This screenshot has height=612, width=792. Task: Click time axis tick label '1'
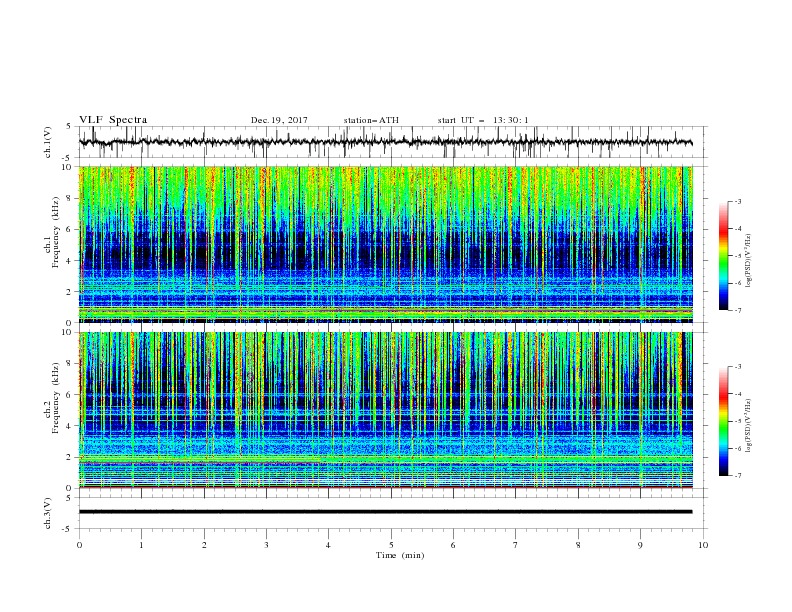142,545
